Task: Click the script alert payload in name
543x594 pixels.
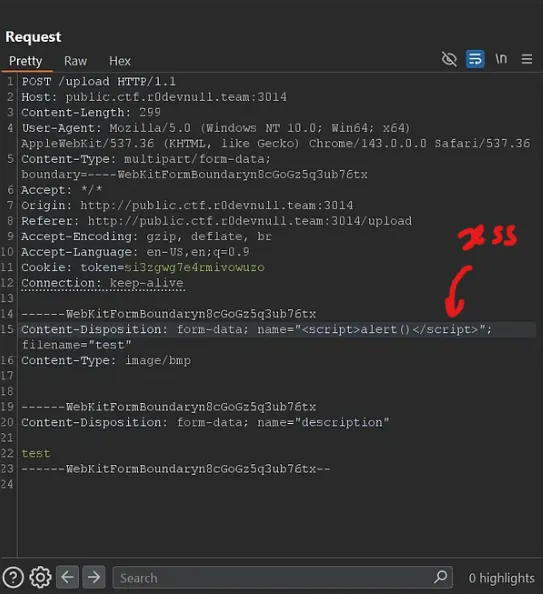Action: click(x=390, y=329)
